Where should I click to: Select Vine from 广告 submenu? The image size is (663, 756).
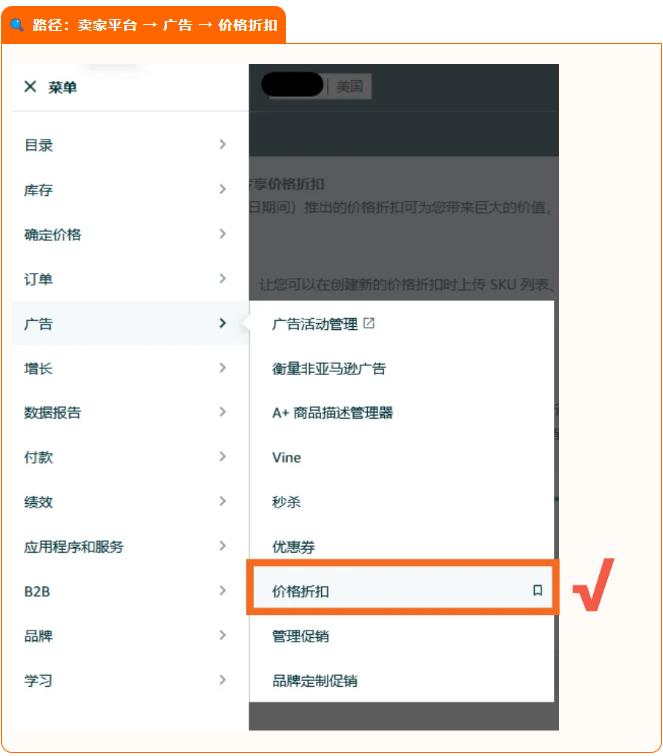click(286, 457)
